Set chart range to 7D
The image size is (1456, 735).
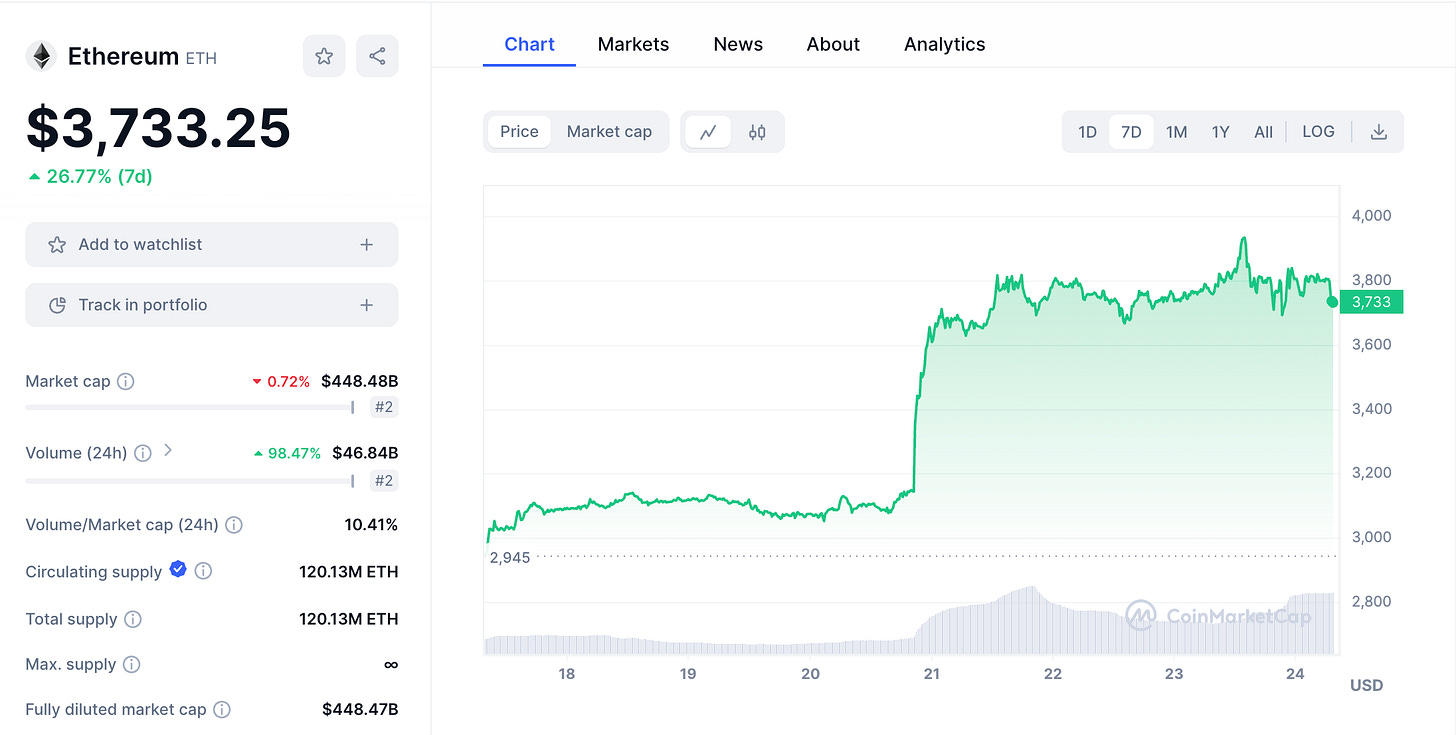(1131, 132)
